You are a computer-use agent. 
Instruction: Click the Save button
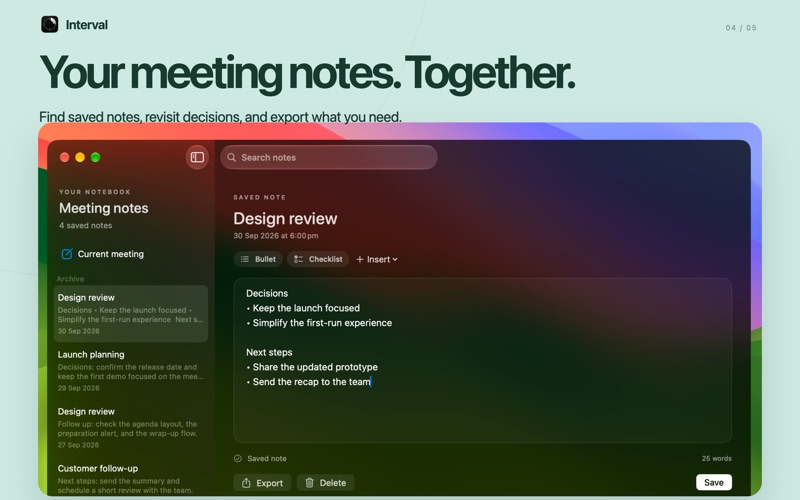(714, 482)
